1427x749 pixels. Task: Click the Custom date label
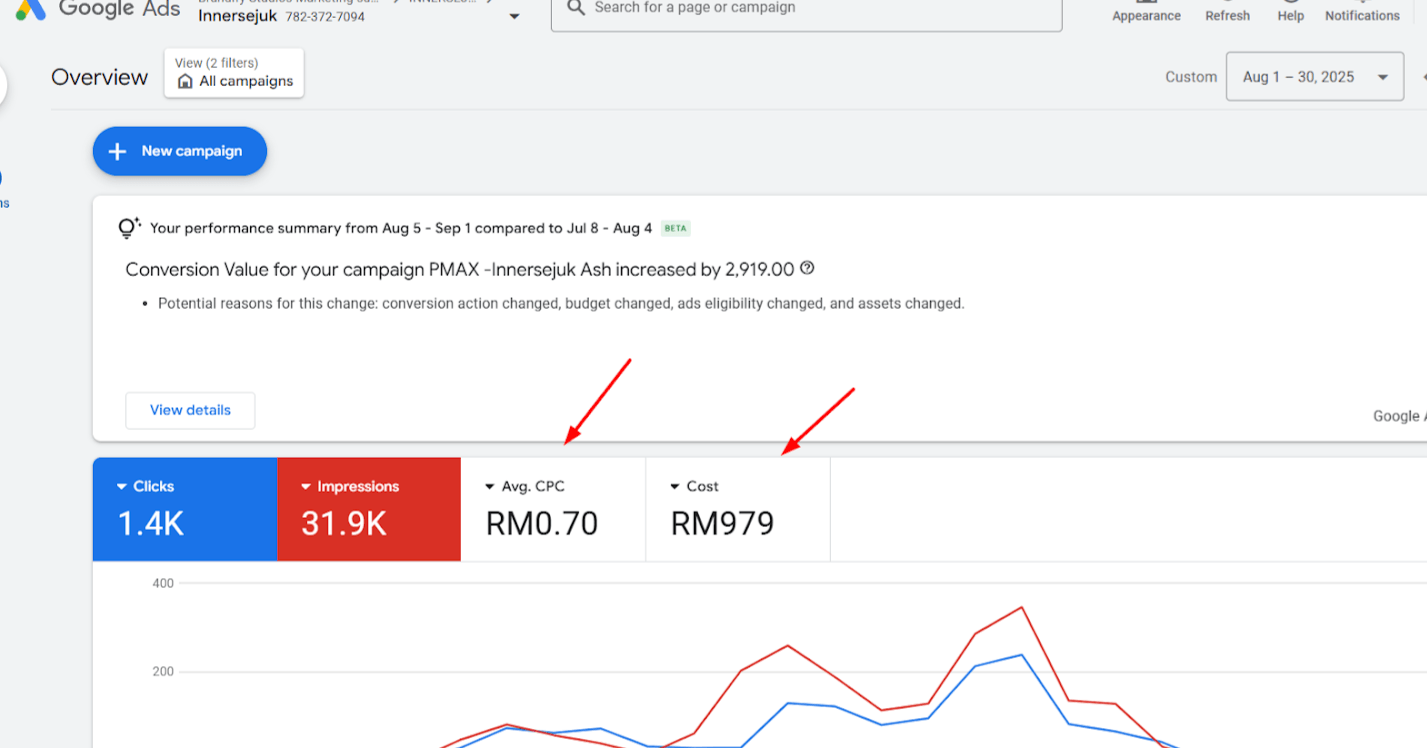[x=1191, y=77]
